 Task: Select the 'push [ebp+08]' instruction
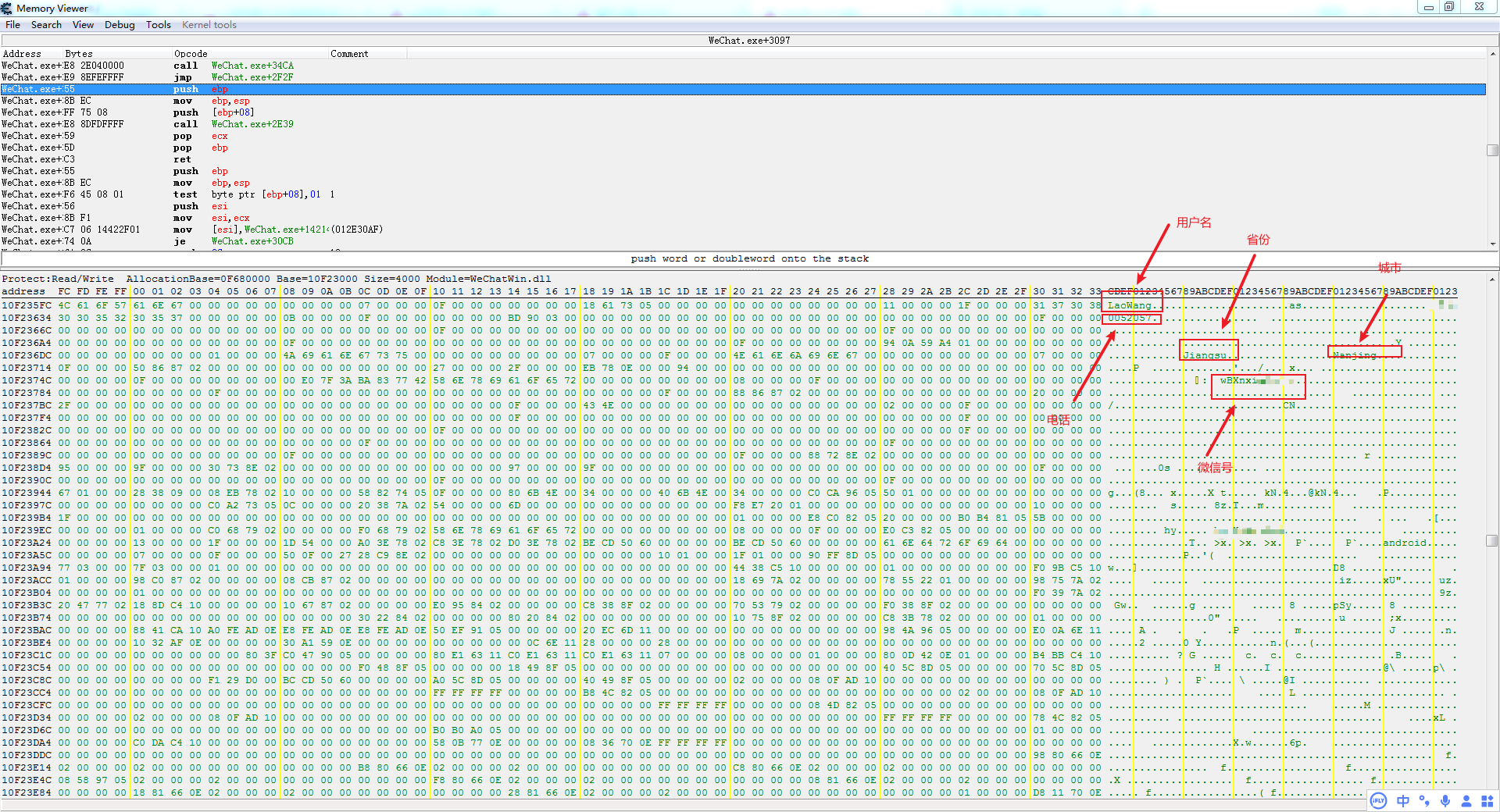[x=743, y=112]
